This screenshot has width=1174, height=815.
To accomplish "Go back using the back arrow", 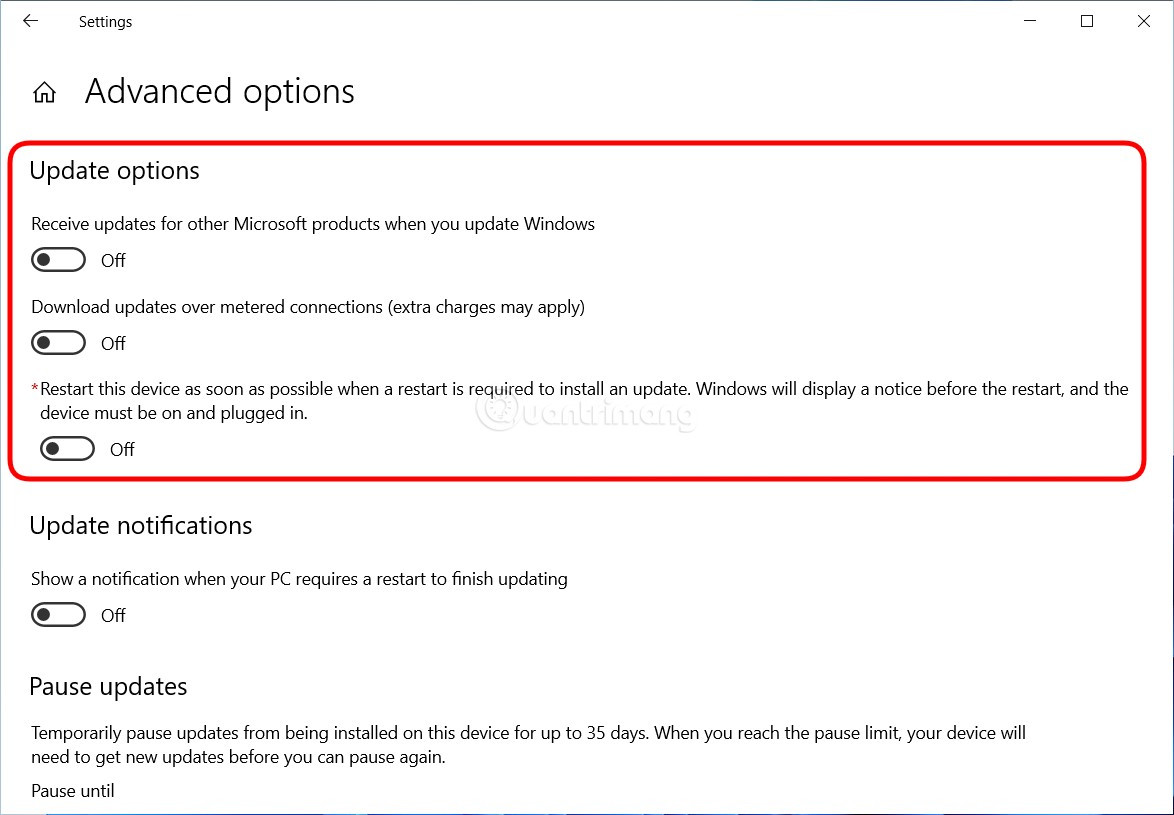I will (x=31, y=21).
